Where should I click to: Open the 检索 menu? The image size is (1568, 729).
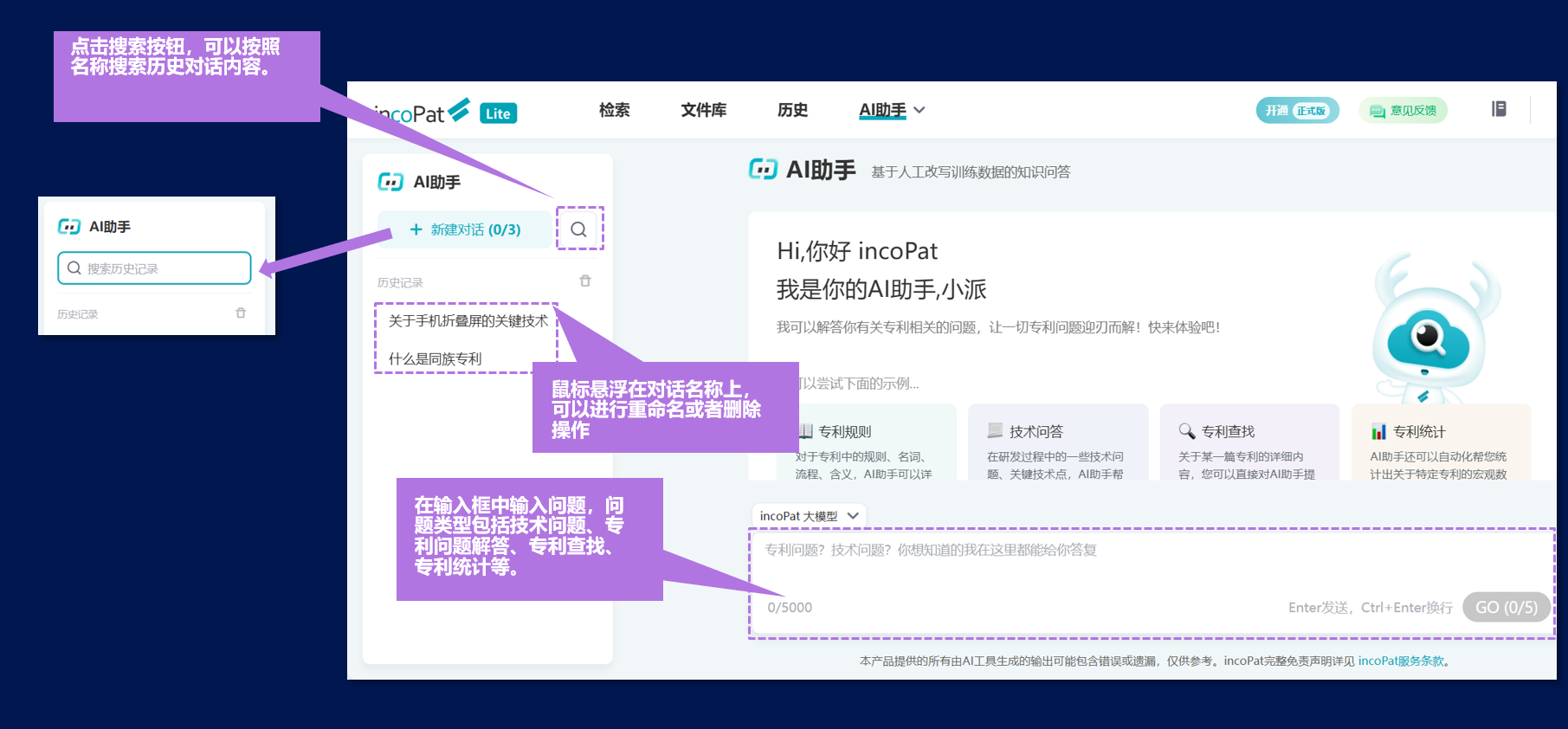614,110
